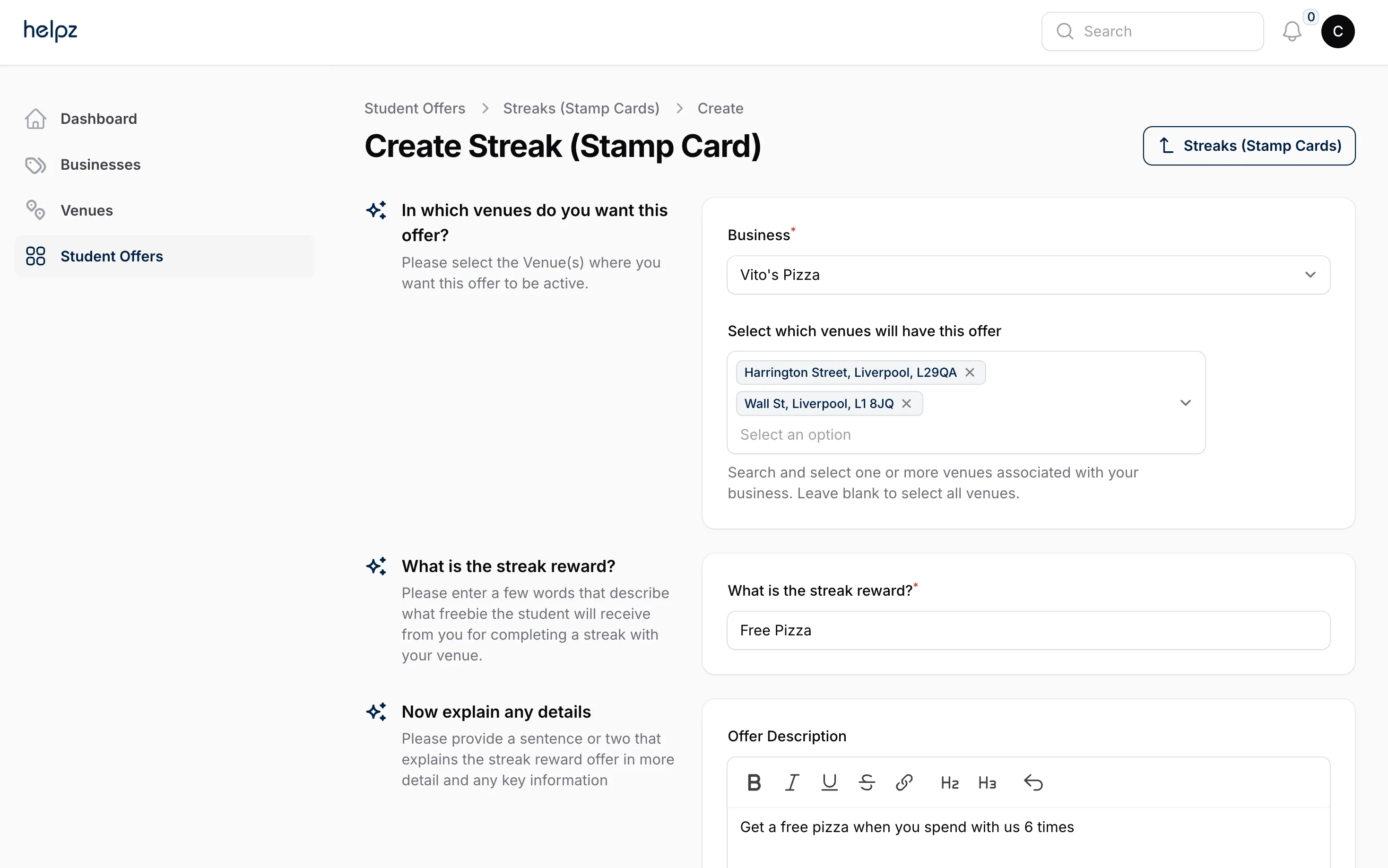Click the Select an option venue search field
Image resolution: width=1388 pixels, height=868 pixels.
pyautogui.click(x=795, y=434)
